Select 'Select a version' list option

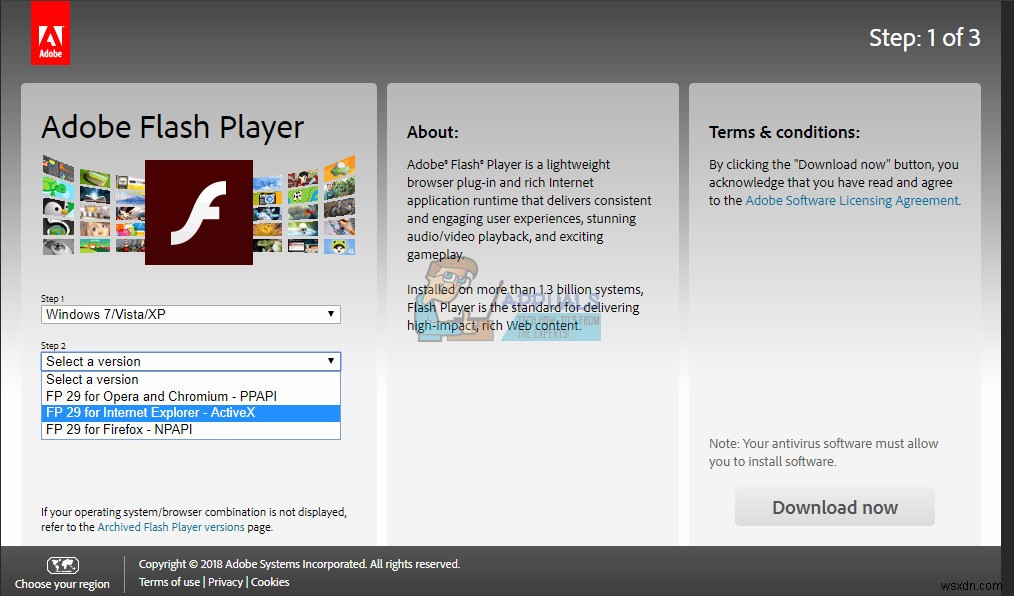pyautogui.click(x=191, y=379)
